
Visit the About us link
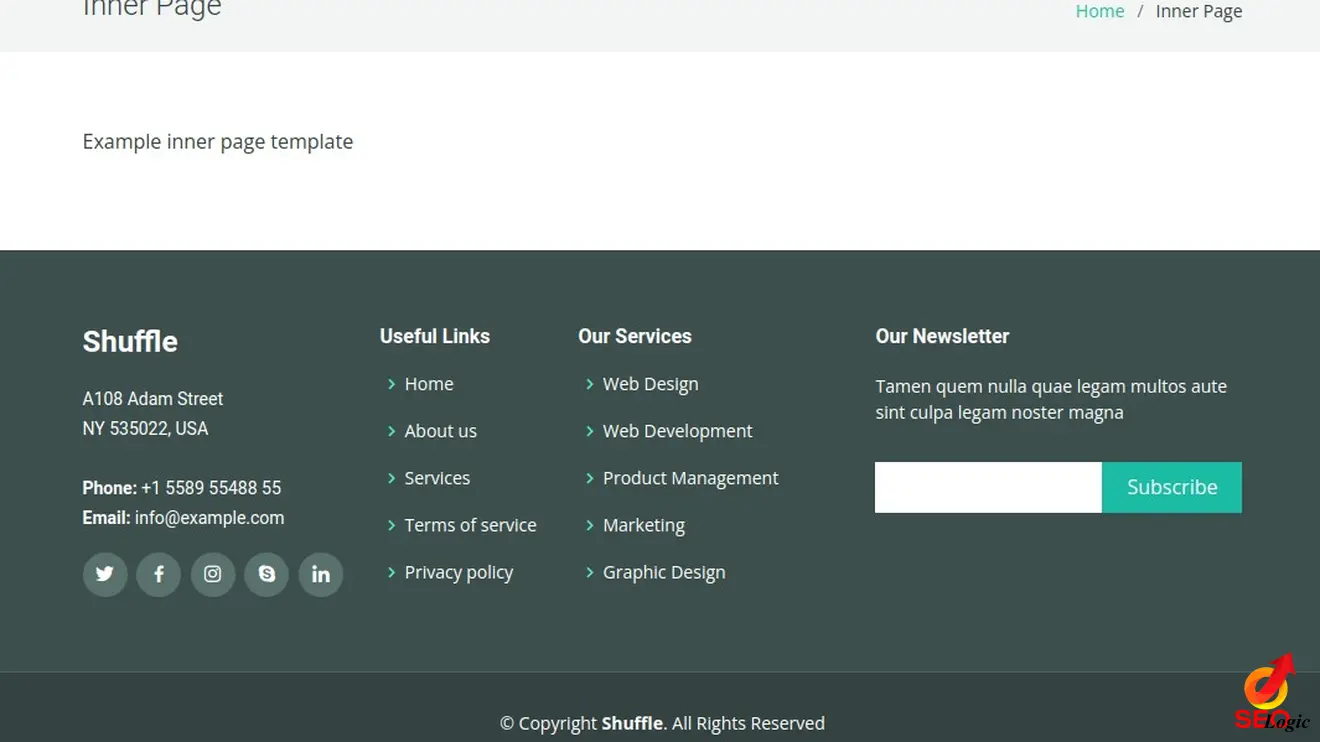pos(440,431)
